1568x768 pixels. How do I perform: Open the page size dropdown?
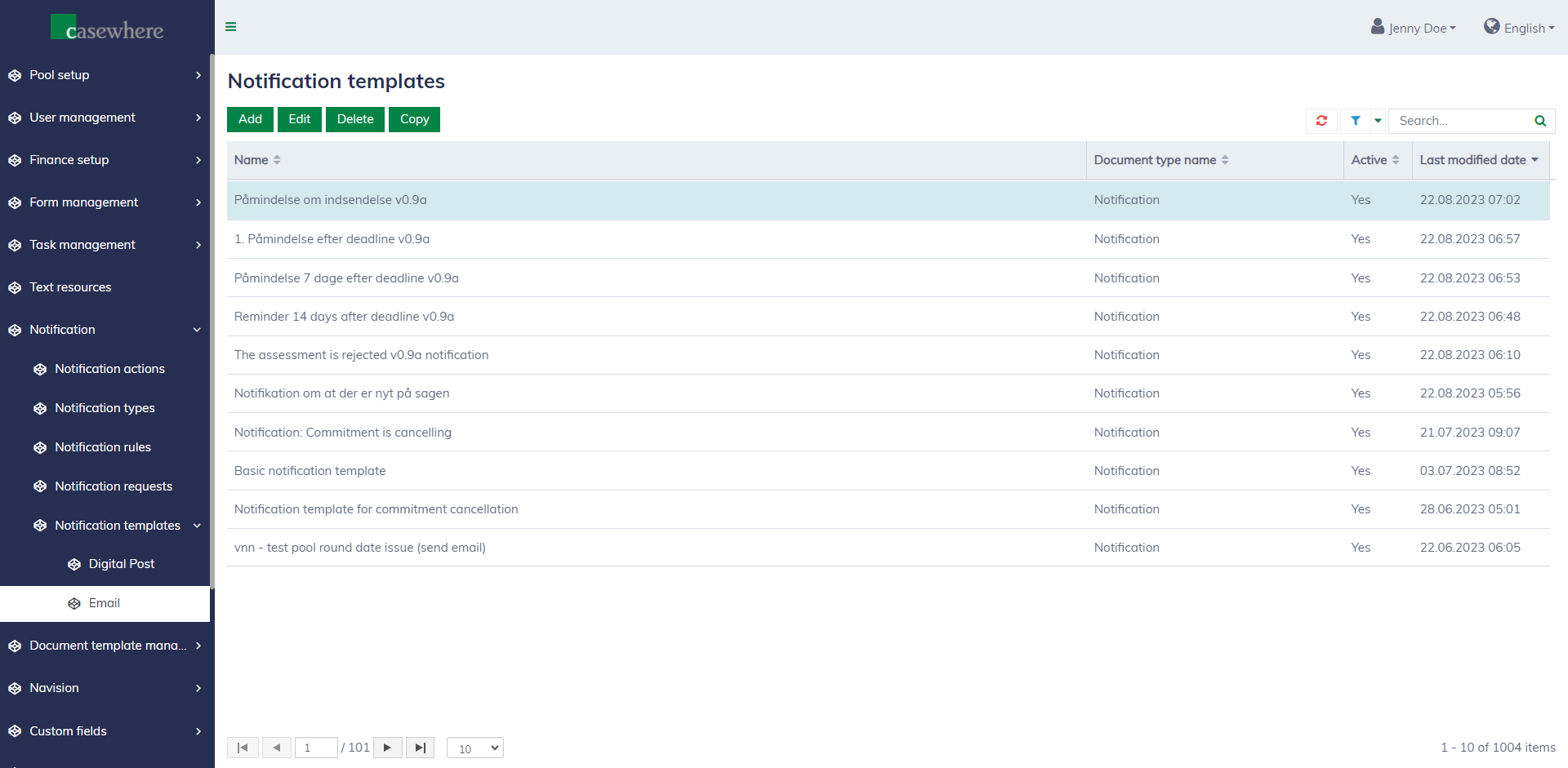pos(475,748)
